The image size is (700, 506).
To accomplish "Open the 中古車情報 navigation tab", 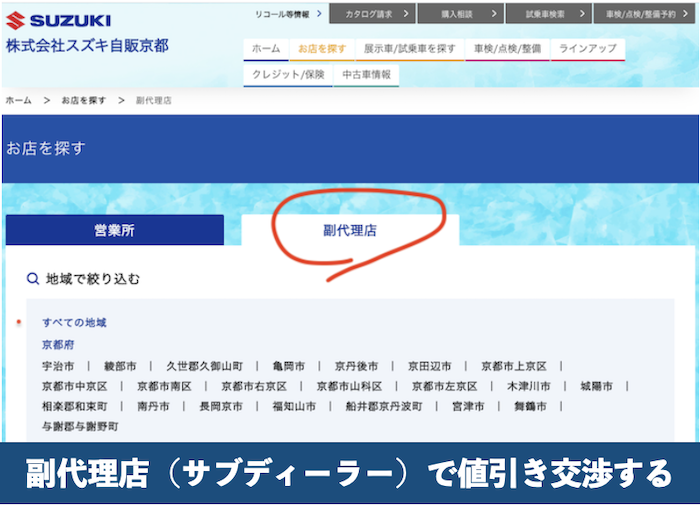I will (x=366, y=75).
